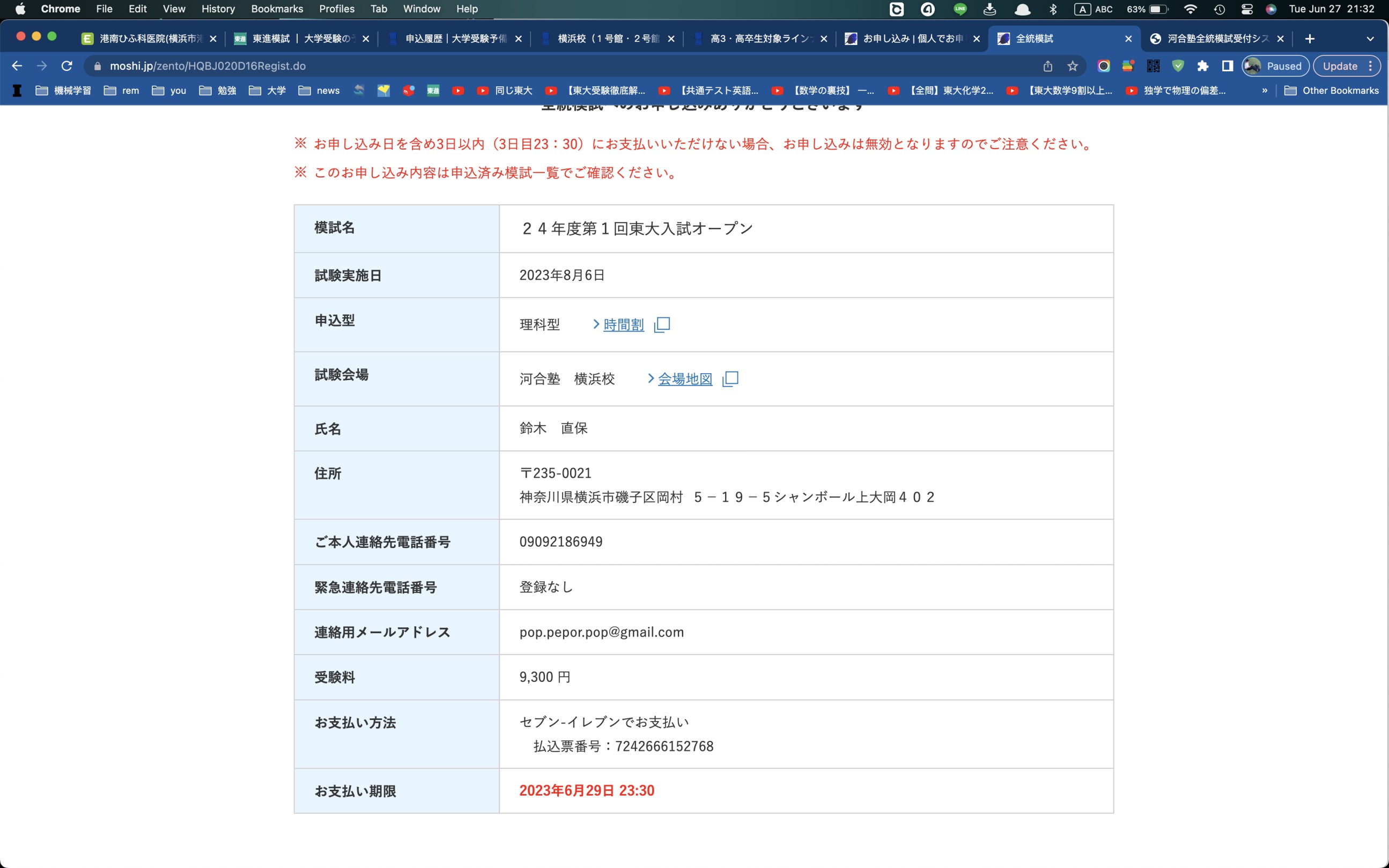The height and width of the screenshot is (868, 1389).
Task: Click the Bluetooth icon in menu bar
Action: pos(1053,9)
